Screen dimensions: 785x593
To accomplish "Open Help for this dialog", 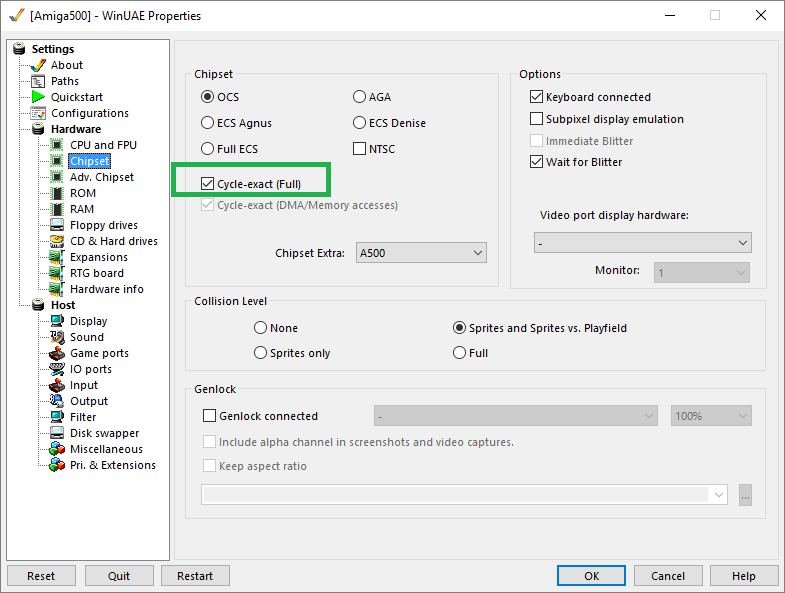I will coord(743,576).
